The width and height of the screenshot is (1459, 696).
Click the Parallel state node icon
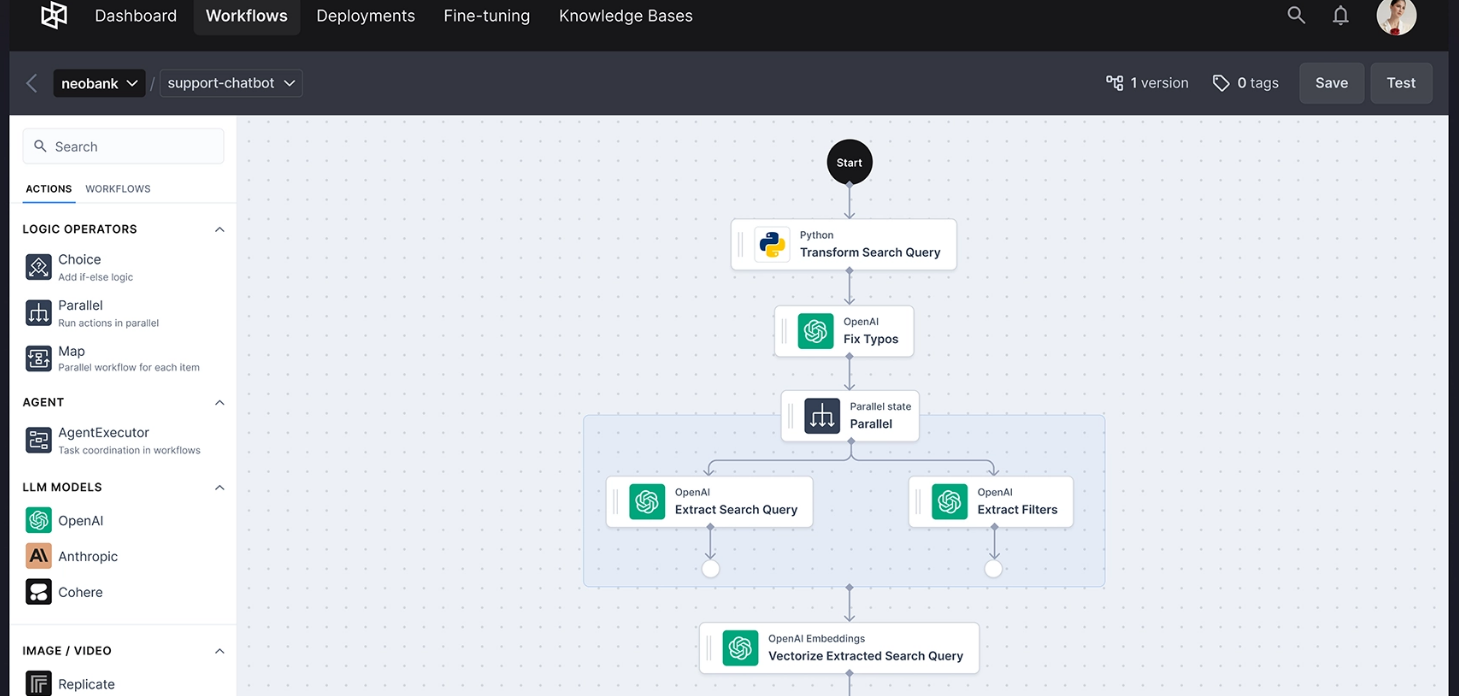point(822,416)
